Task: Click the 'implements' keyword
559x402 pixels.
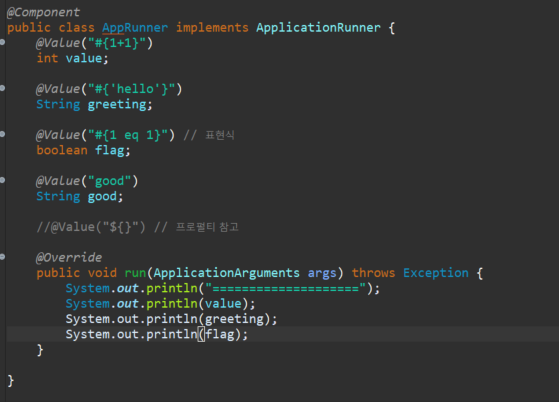Action: (212, 28)
